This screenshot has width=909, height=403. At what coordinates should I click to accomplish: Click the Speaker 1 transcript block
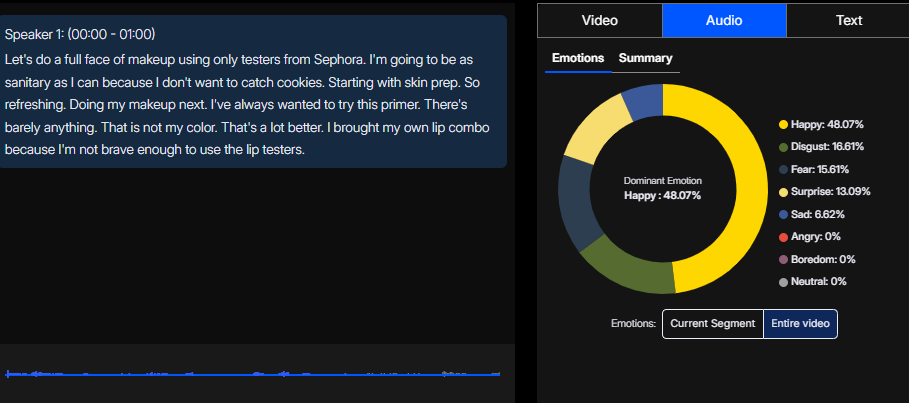tap(253, 92)
